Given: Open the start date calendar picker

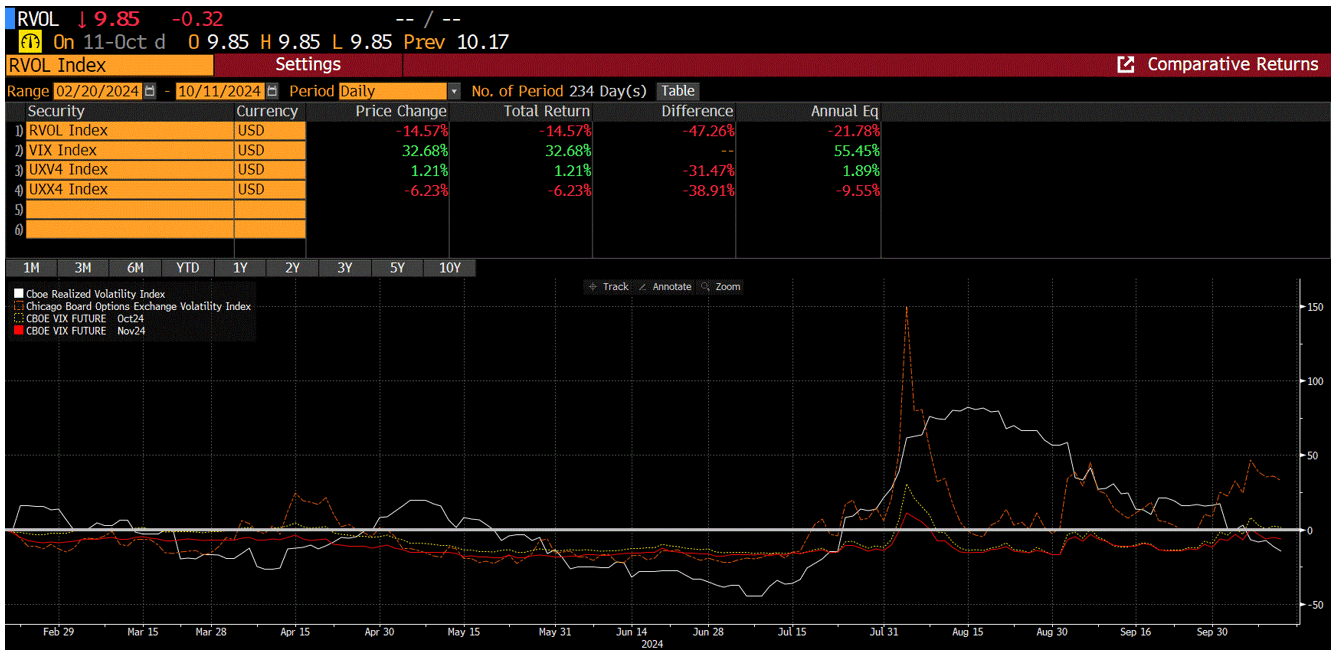Looking at the screenshot, I should 150,91.
